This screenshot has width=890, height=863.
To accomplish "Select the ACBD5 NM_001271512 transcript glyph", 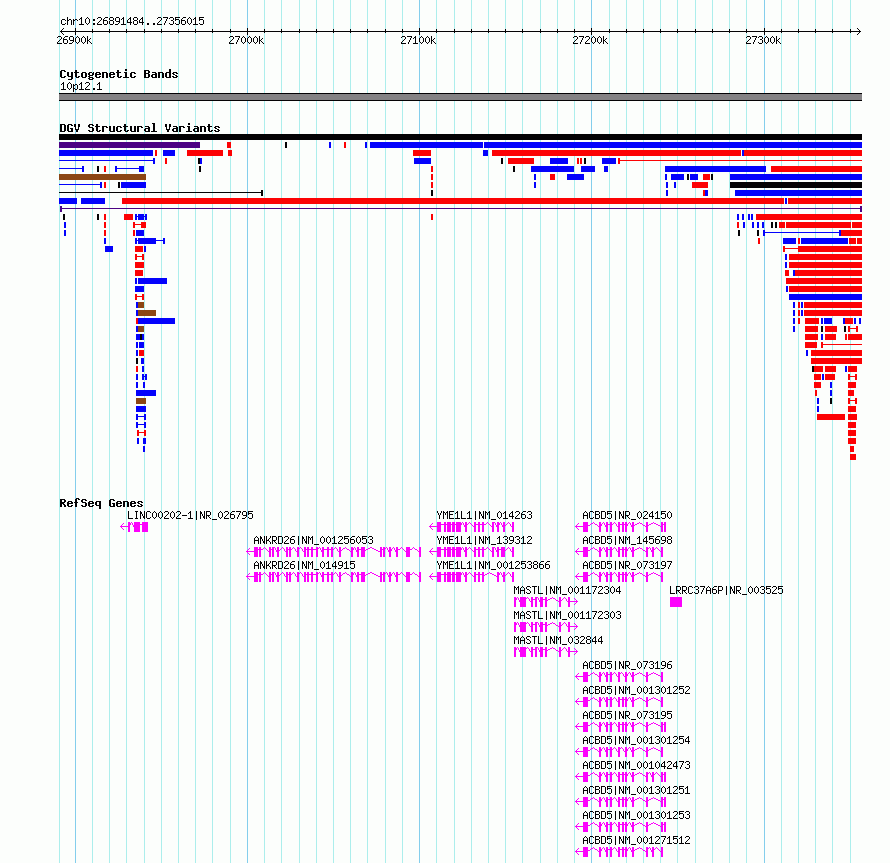I will [619, 852].
